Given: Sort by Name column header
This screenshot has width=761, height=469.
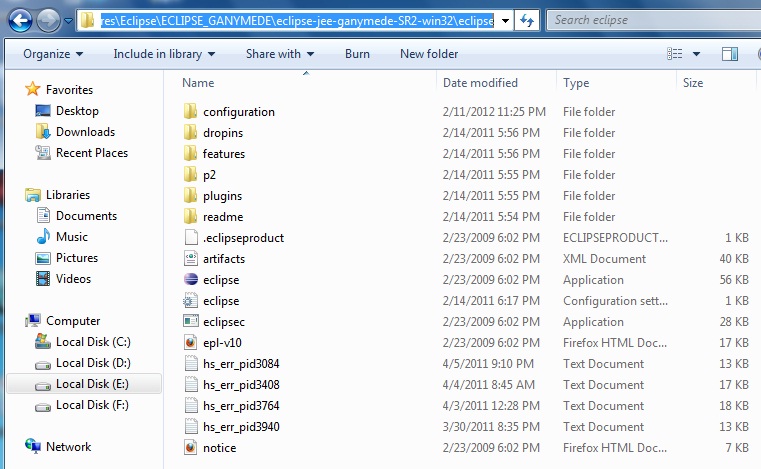Looking at the screenshot, I should pos(198,83).
